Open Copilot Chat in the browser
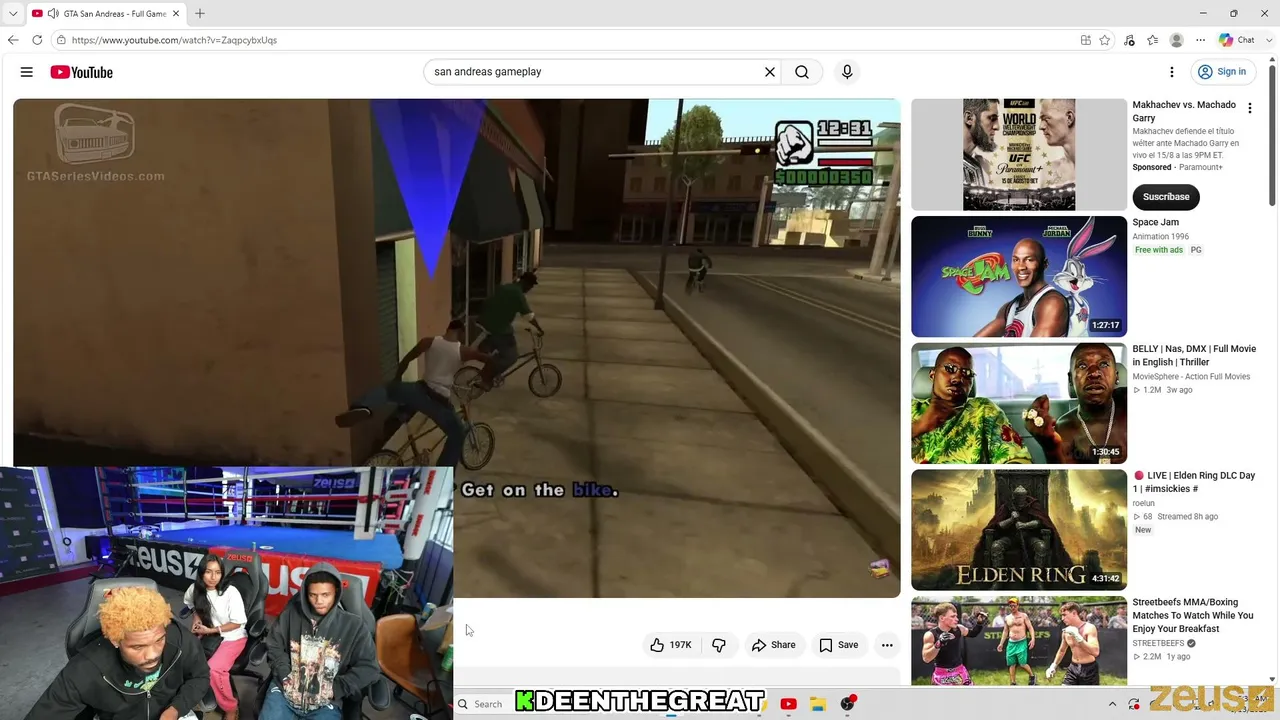Screen dimensions: 1280x720 click(x=1237, y=40)
